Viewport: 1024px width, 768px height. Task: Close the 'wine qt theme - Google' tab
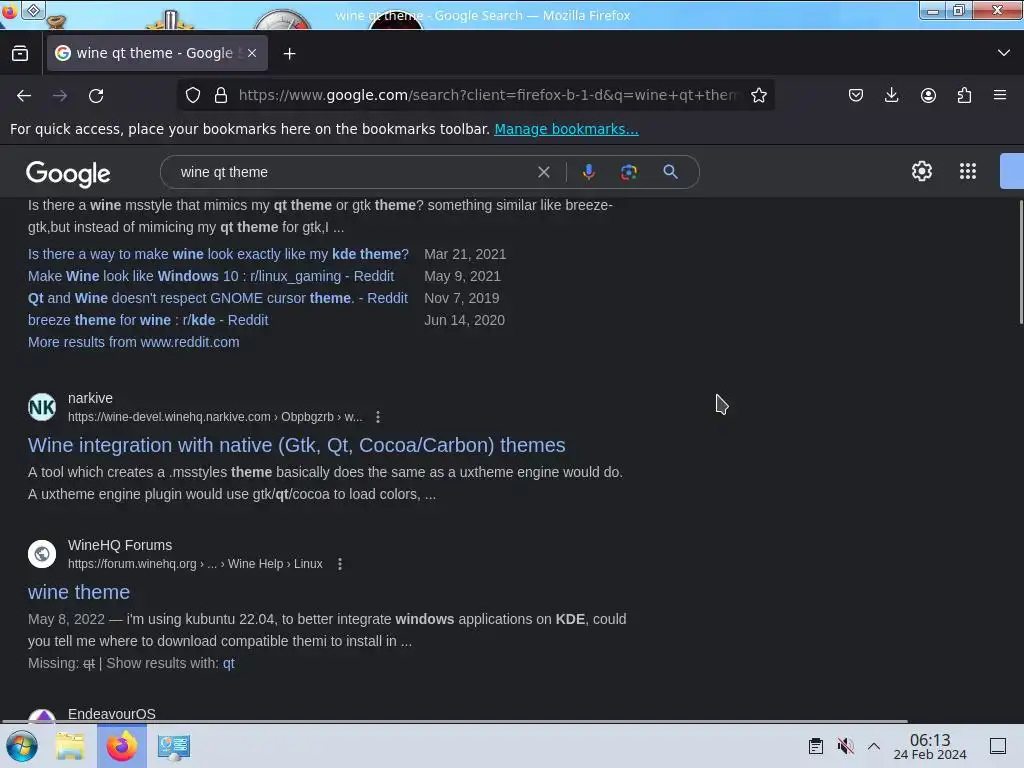point(252,53)
